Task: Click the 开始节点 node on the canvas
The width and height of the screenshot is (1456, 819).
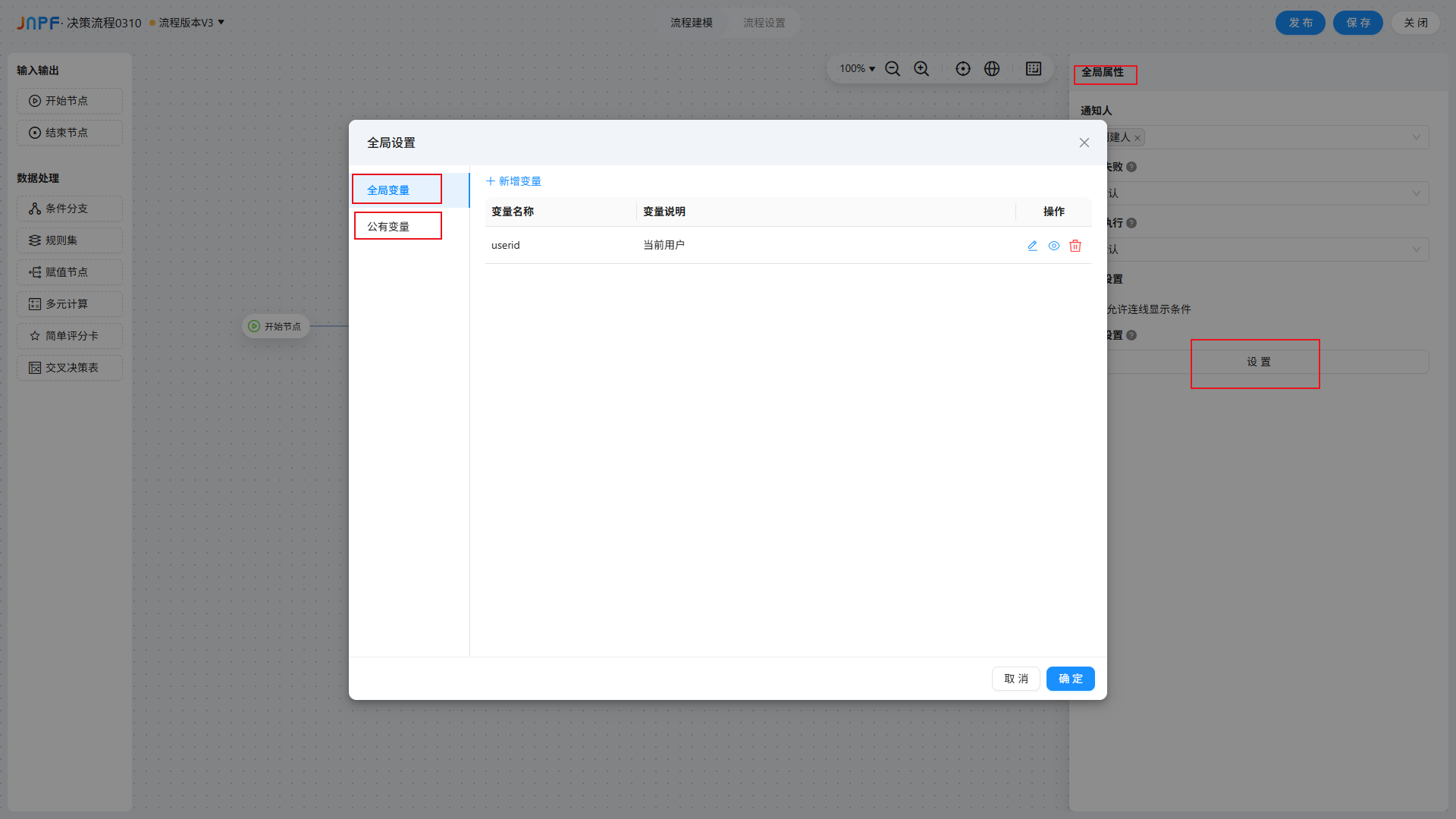Action: [276, 327]
